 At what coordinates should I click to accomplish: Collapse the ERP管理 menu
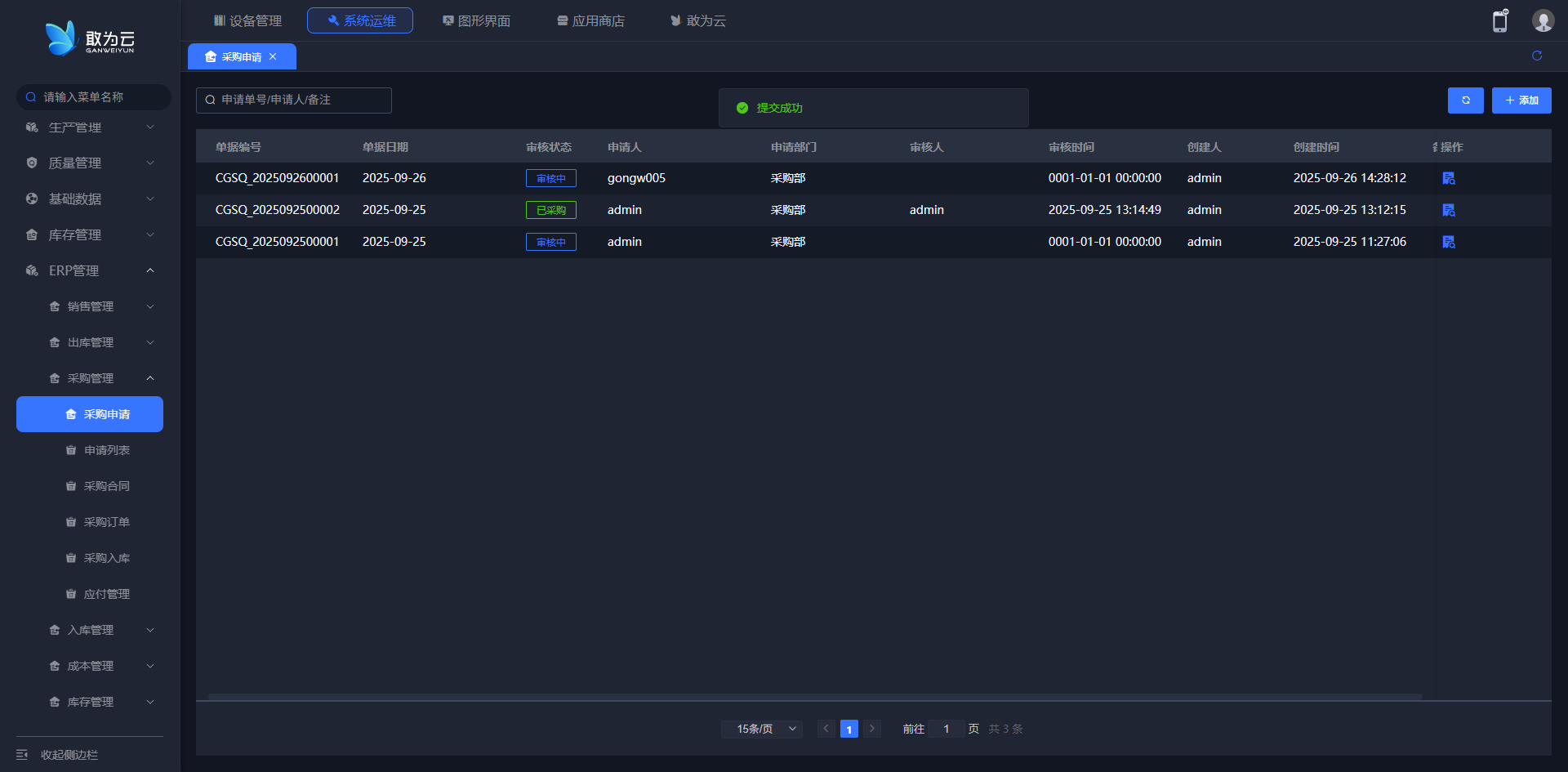90,270
